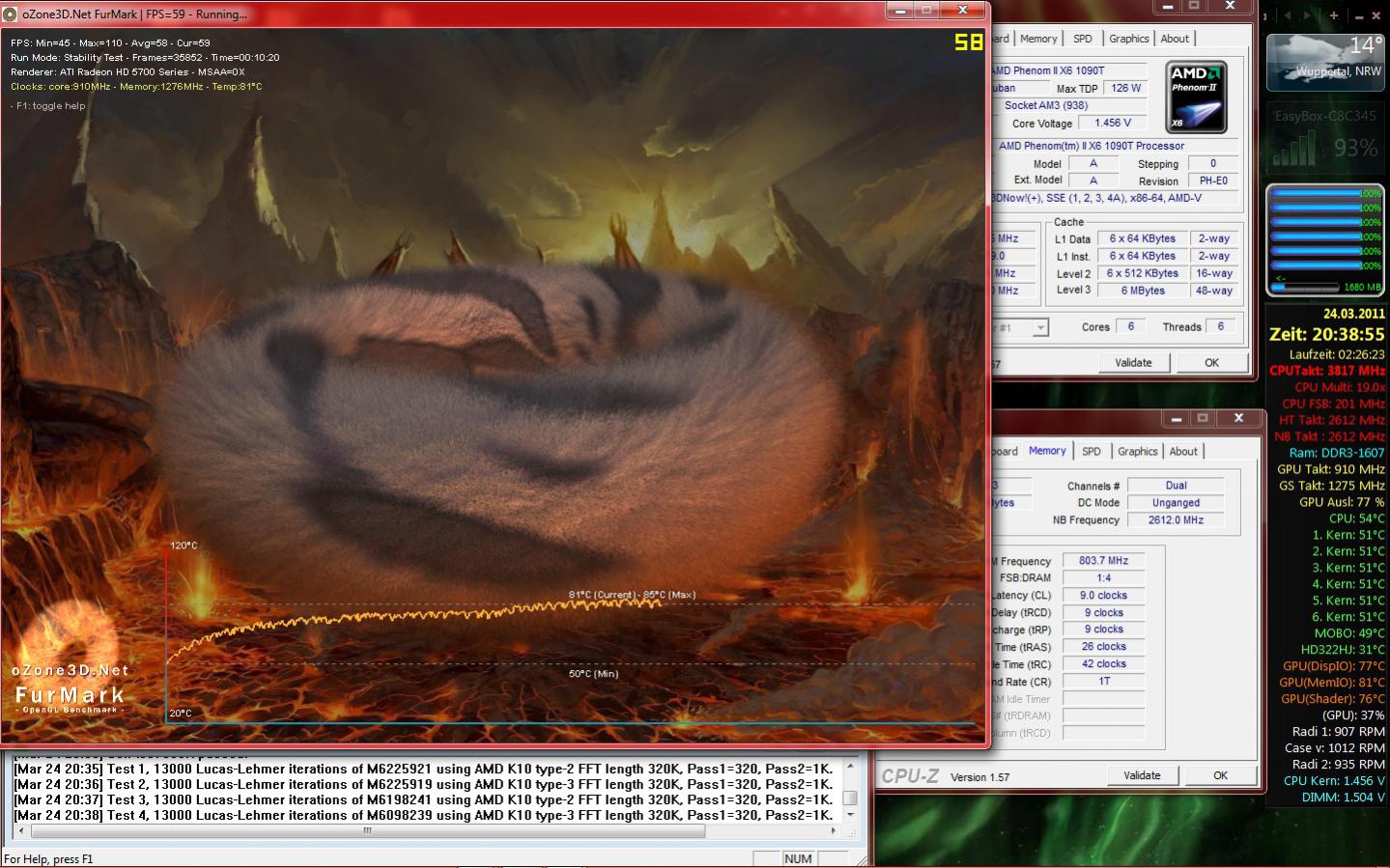Show next gadgets with sidebar right arrow
1390x868 pixels.
(1309, 15)
